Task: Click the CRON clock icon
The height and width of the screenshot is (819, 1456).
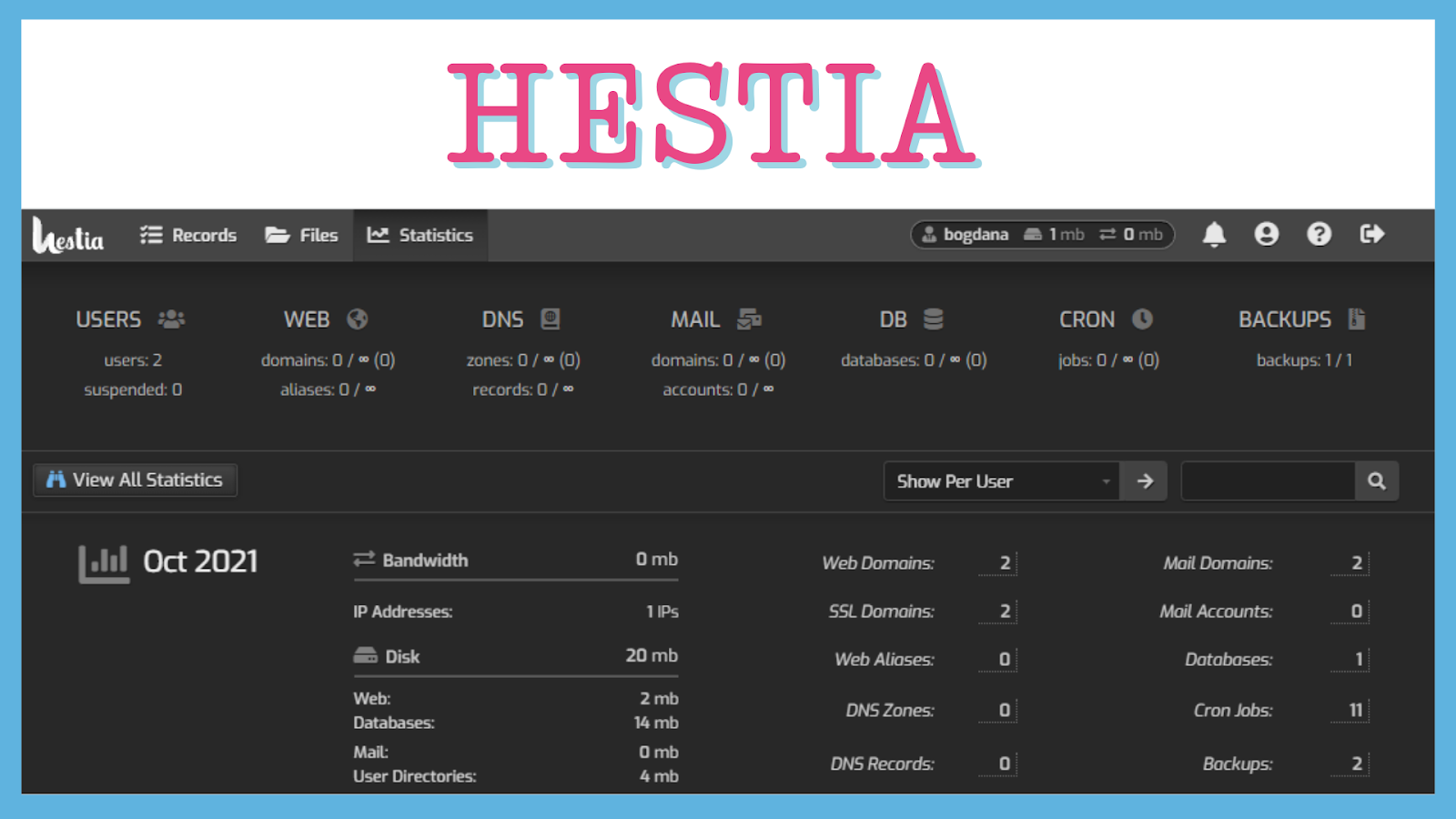Action: tap(1142, 319)
